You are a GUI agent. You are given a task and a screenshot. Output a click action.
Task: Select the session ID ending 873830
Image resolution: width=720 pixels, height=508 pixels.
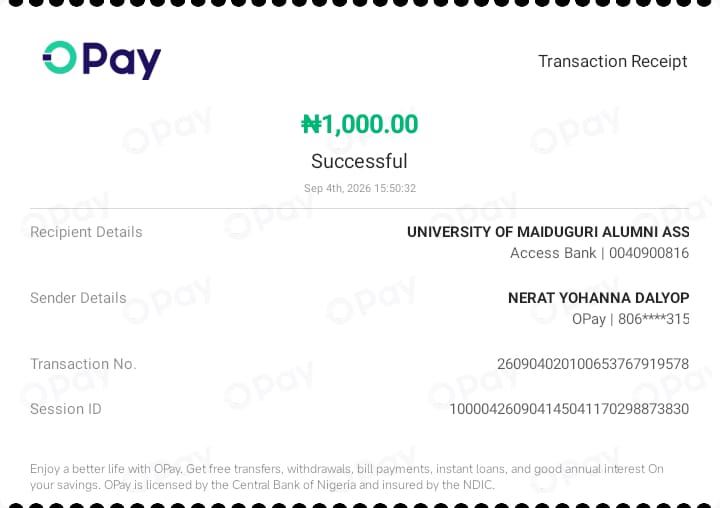click(569, 409)
